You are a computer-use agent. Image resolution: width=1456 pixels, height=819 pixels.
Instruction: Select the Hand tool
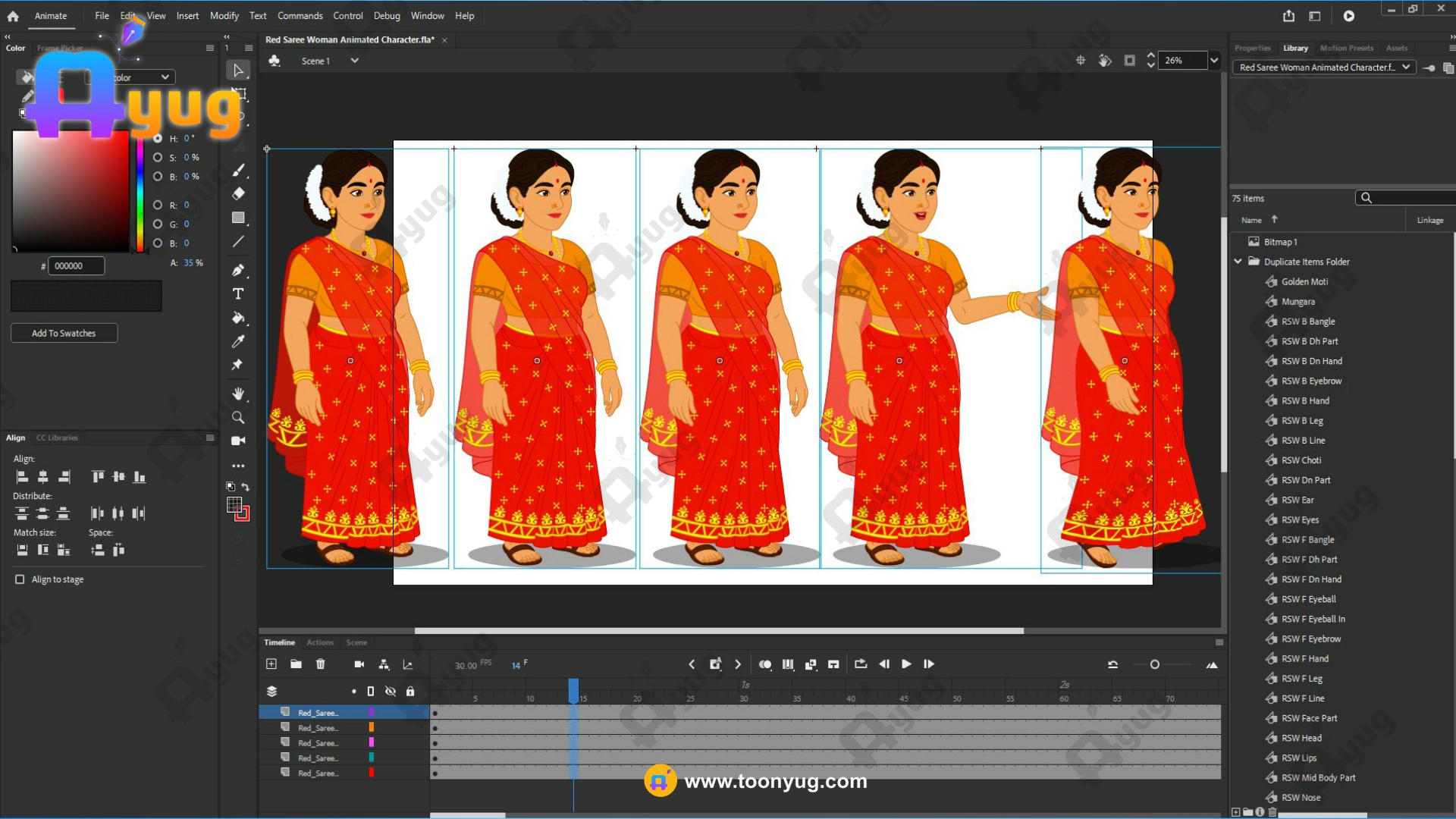pyautogui.click(x=238, y=393)
